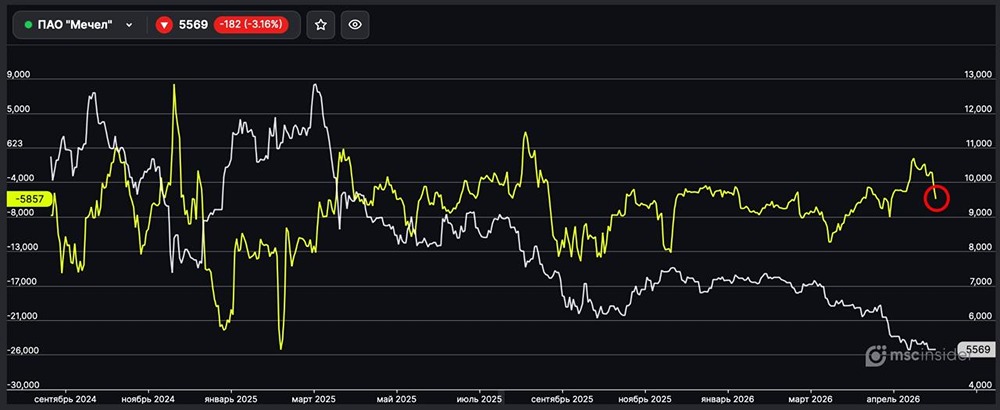This screenshot has width=1000, height=410.
Task: Click the -182 (-3.16%) change badge
Action: 251,25
